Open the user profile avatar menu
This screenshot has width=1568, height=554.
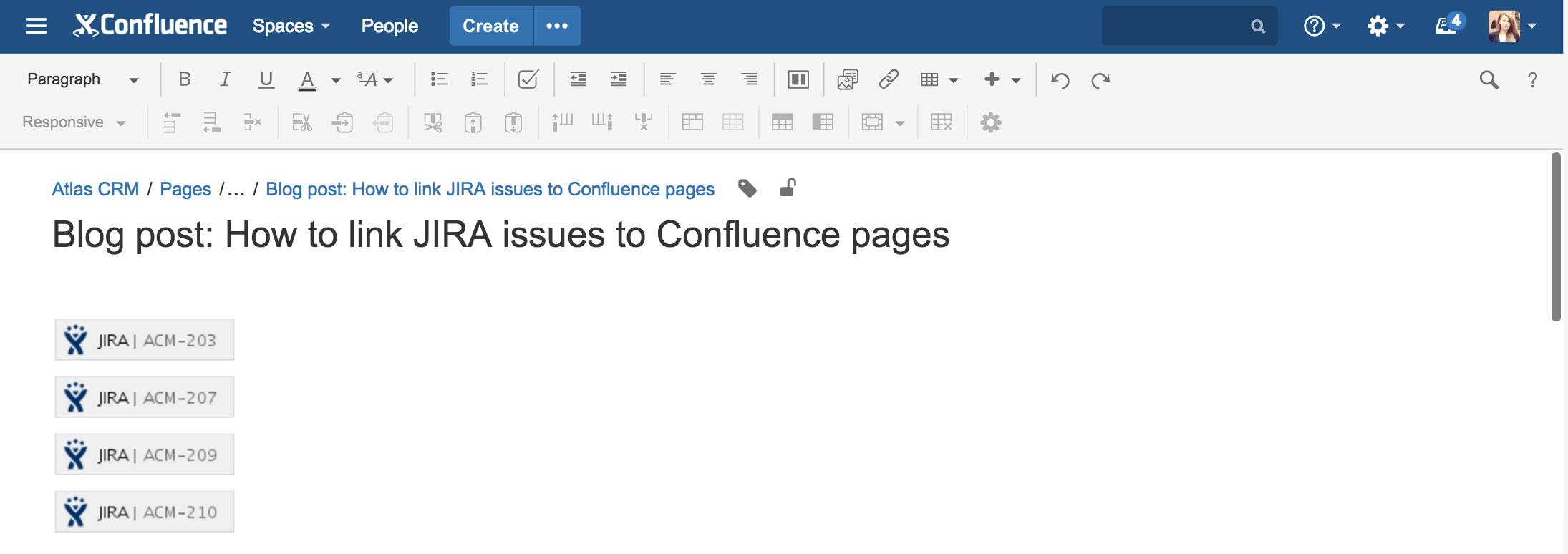1512,26
